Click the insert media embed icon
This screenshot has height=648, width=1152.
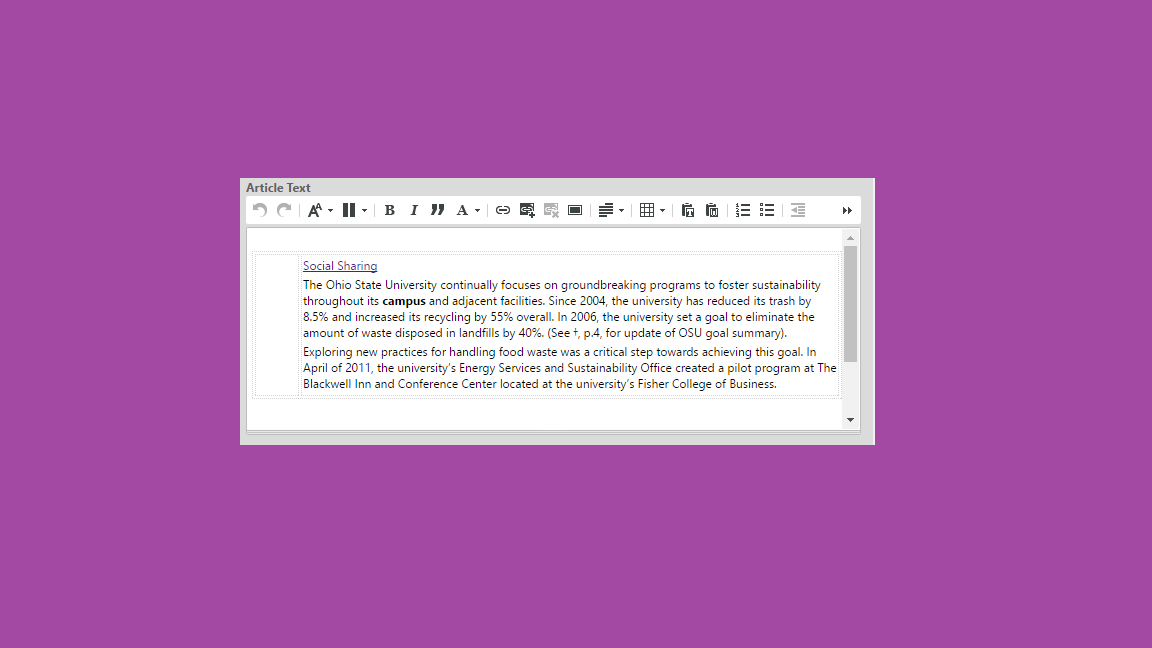point(575,210)
